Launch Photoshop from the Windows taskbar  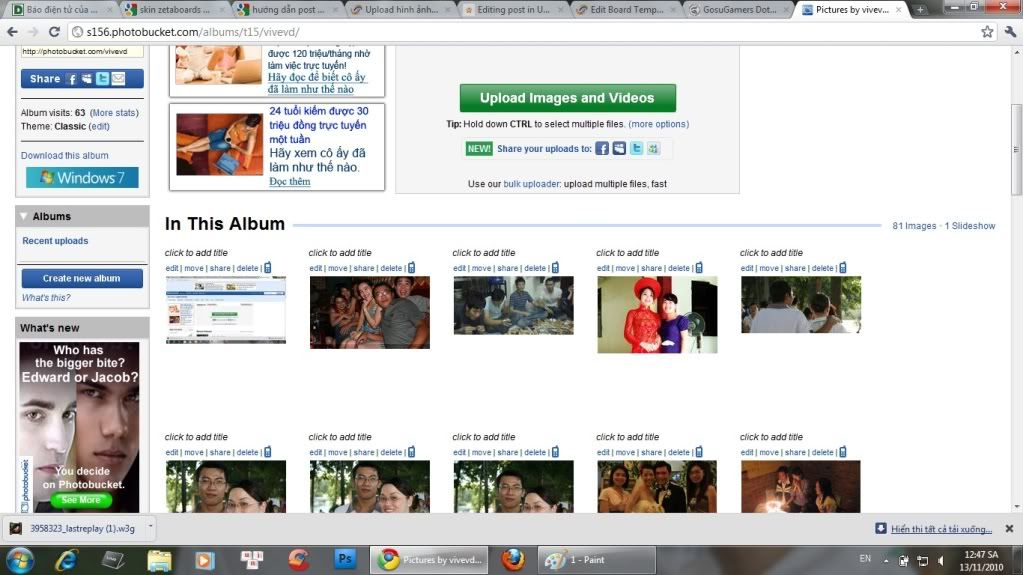[x=345, y=559]
